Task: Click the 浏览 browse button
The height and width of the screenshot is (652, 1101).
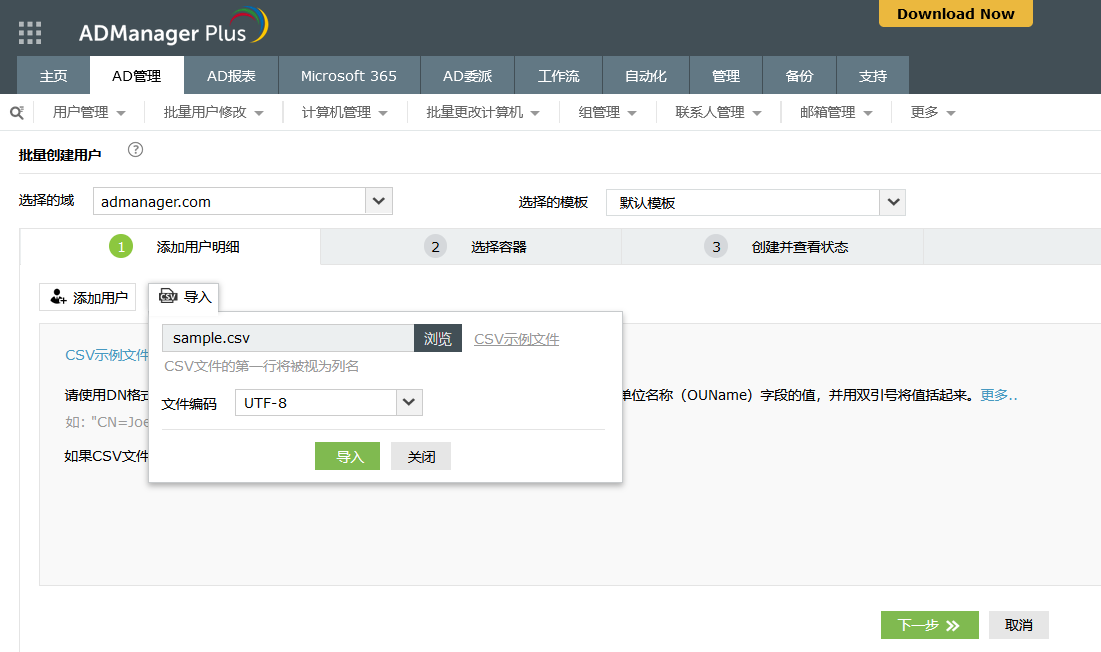Action: tap(438, 339)
